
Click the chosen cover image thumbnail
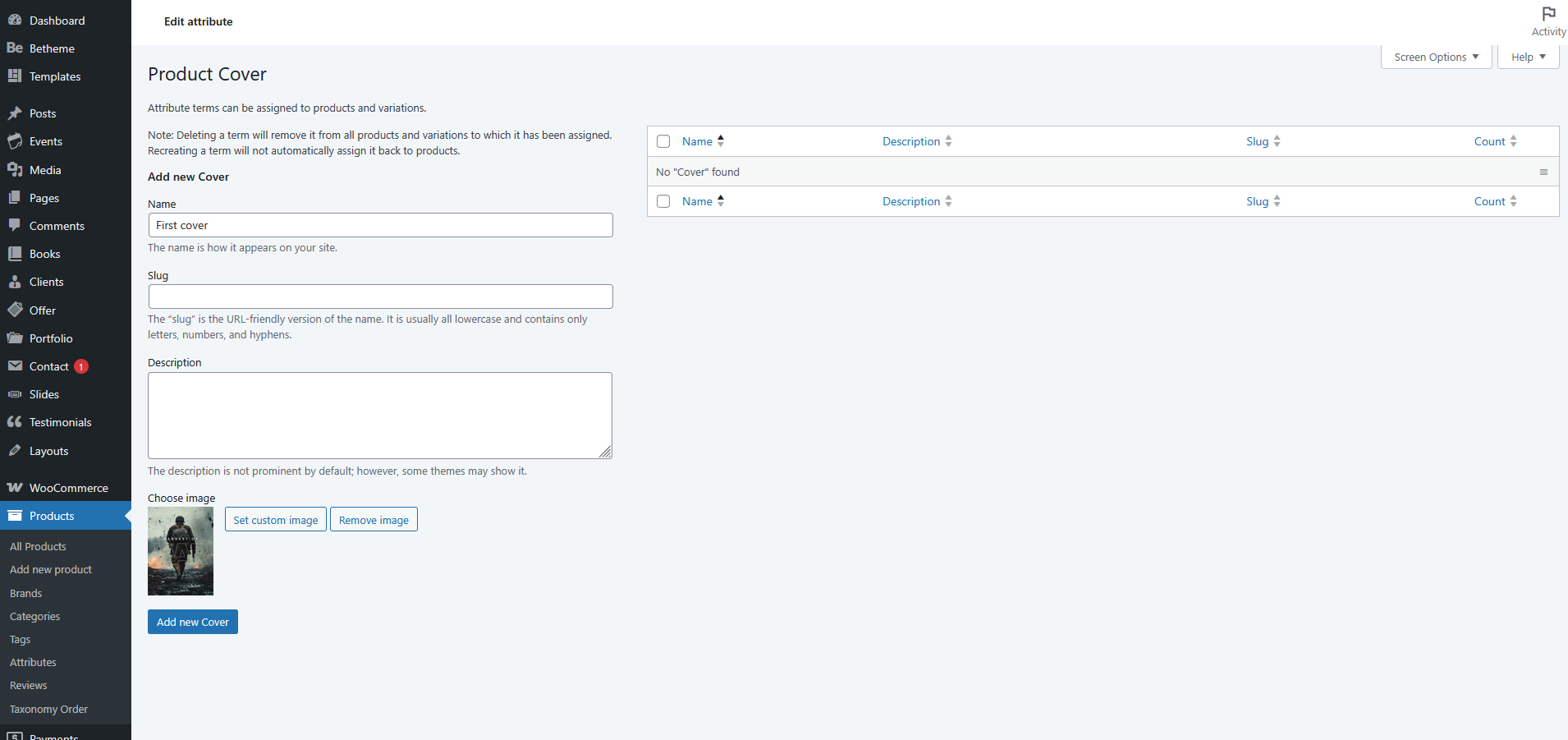[x=181, y=551]
